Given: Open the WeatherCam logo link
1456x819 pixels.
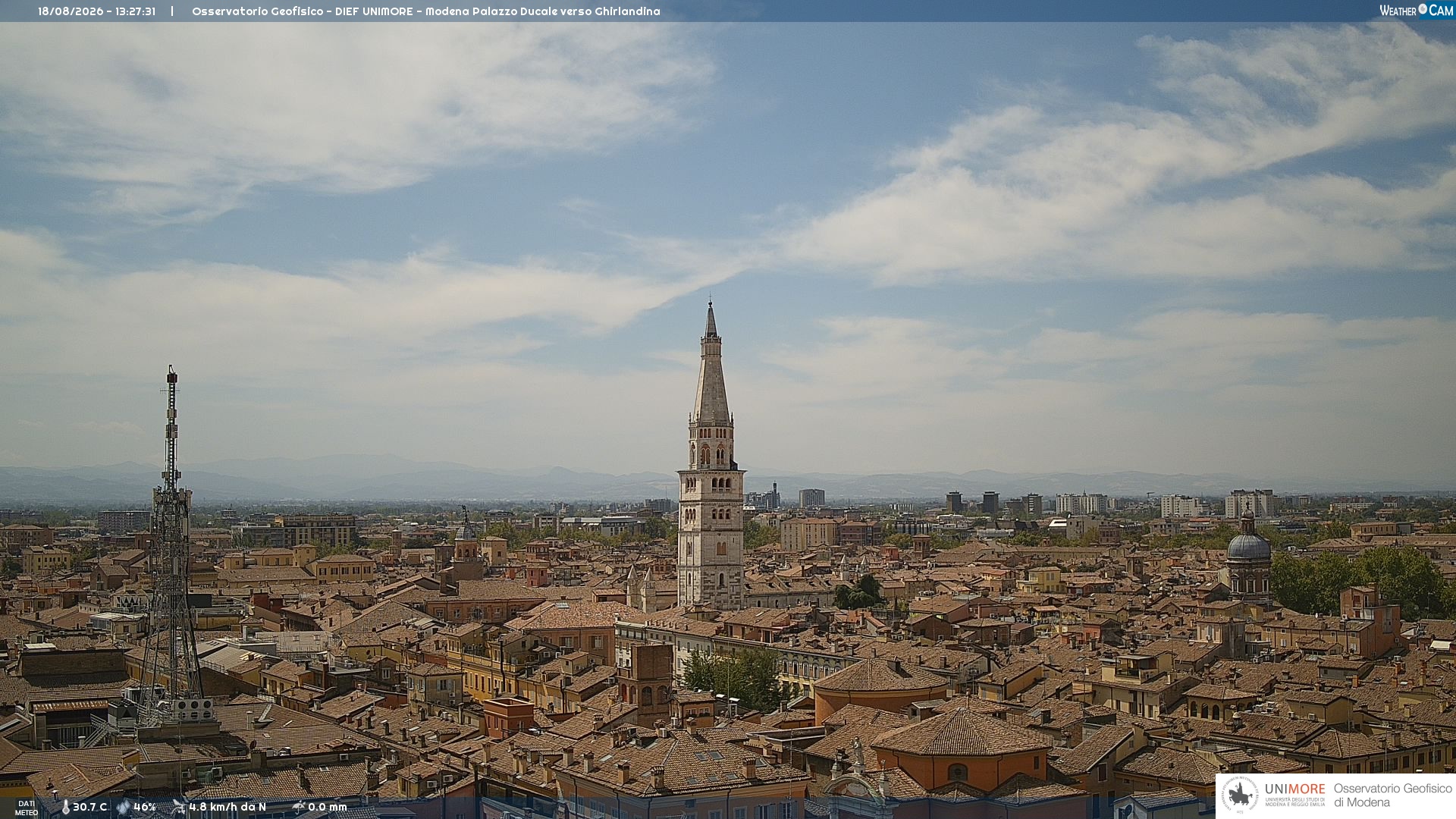Looking at the screenshot, I should click(x=1416, y=10).
